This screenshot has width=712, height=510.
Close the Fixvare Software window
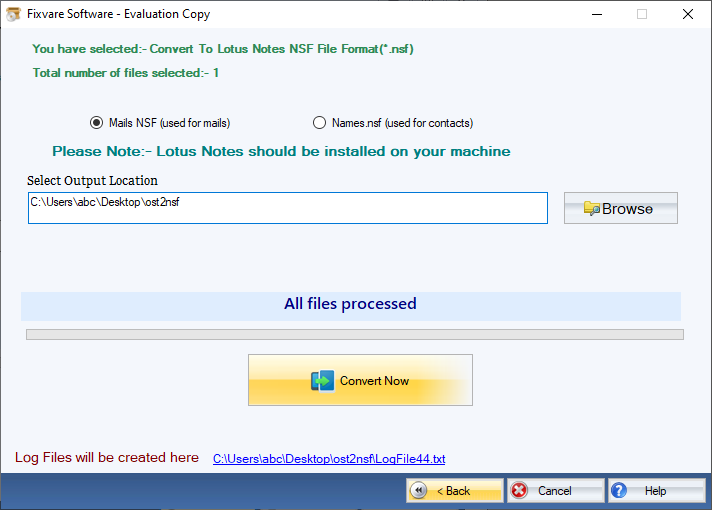tap(688, 14)
